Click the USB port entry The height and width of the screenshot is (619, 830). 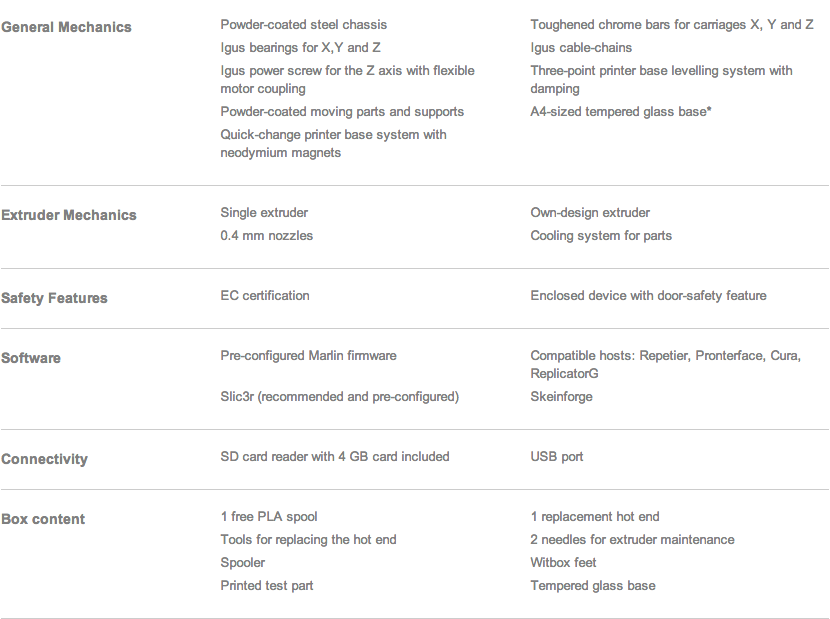click(556, 456)
